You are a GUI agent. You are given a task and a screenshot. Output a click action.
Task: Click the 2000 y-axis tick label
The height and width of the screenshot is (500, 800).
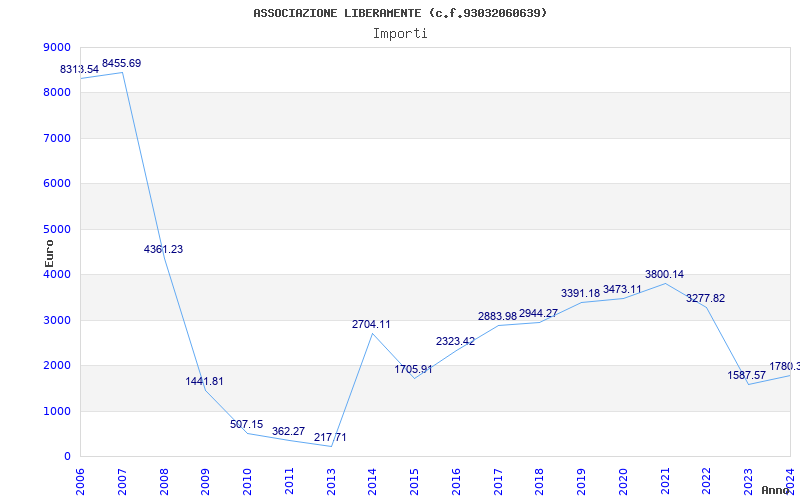[x=55, y=366]
